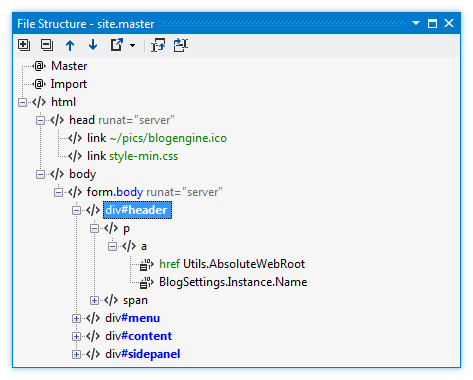Select the p tree node
Image resolution: width=473 pixels, height=380 pixels.
tap(126, 228)
